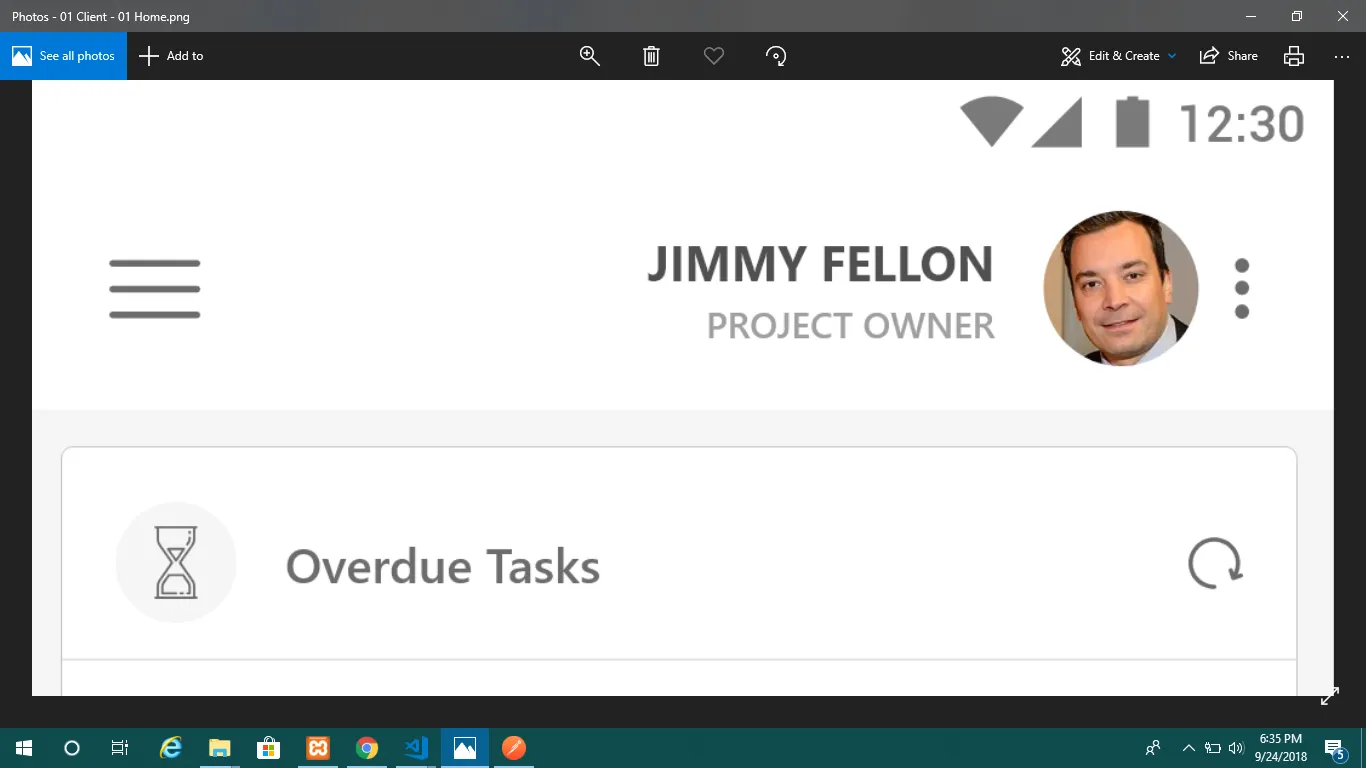Click the hourglass Overdue Tasks icon

pos(176,562)
